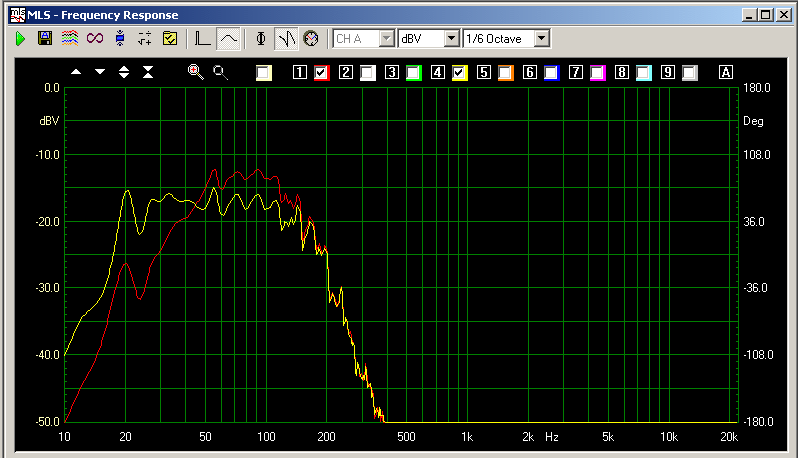Image resolution: width=798 pixels, height=458 pixels.
Task: Disable the yellow overlay 4 checkbox
Action: point(460,72)
